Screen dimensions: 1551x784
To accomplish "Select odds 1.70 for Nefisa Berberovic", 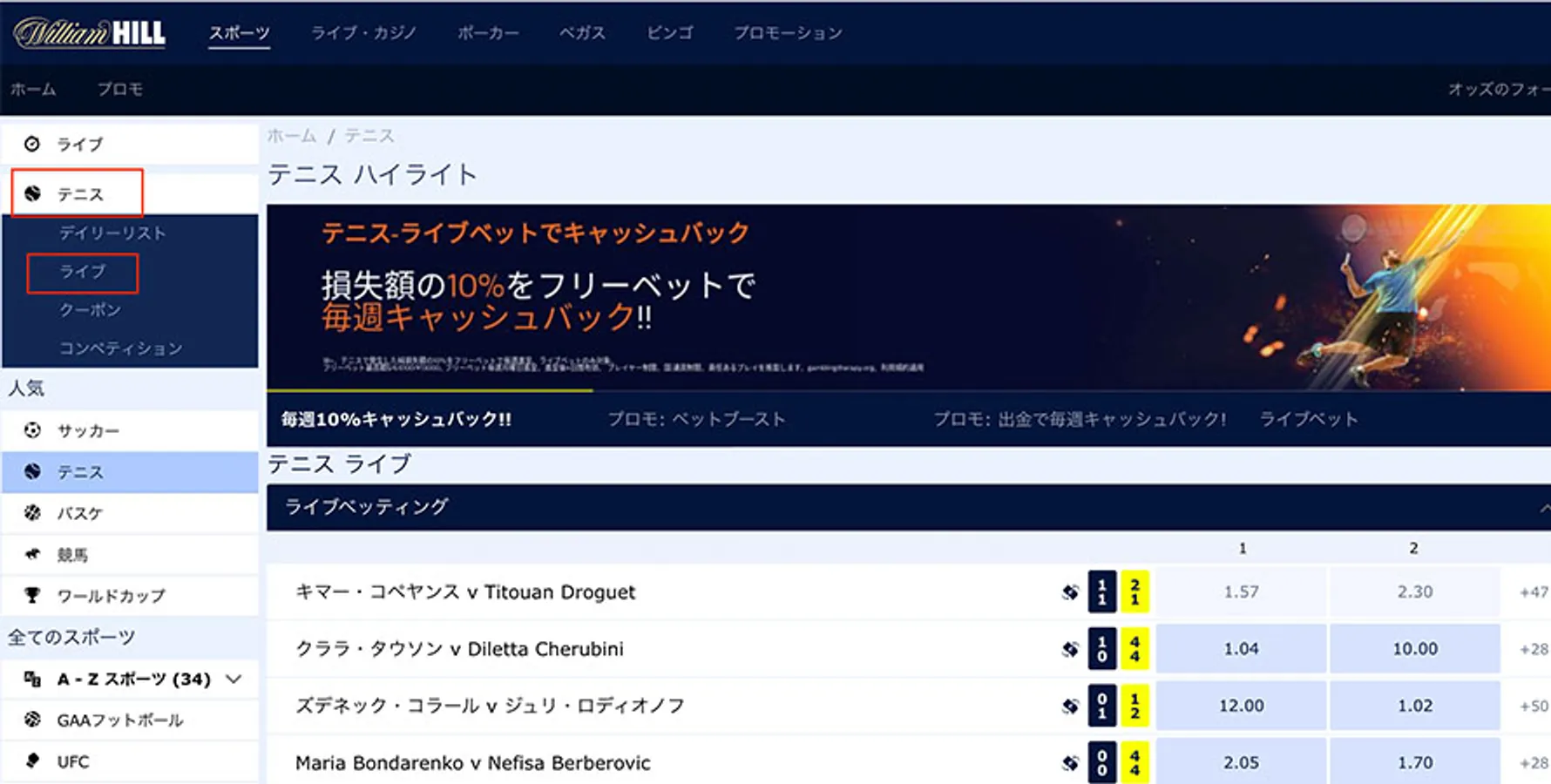I will coord(1415,763).
